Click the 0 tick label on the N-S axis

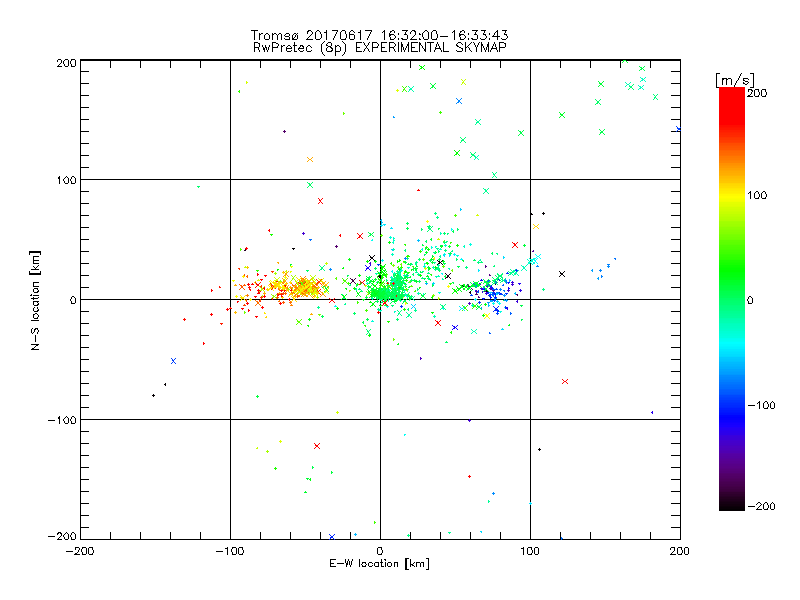(x=73, y=300)
